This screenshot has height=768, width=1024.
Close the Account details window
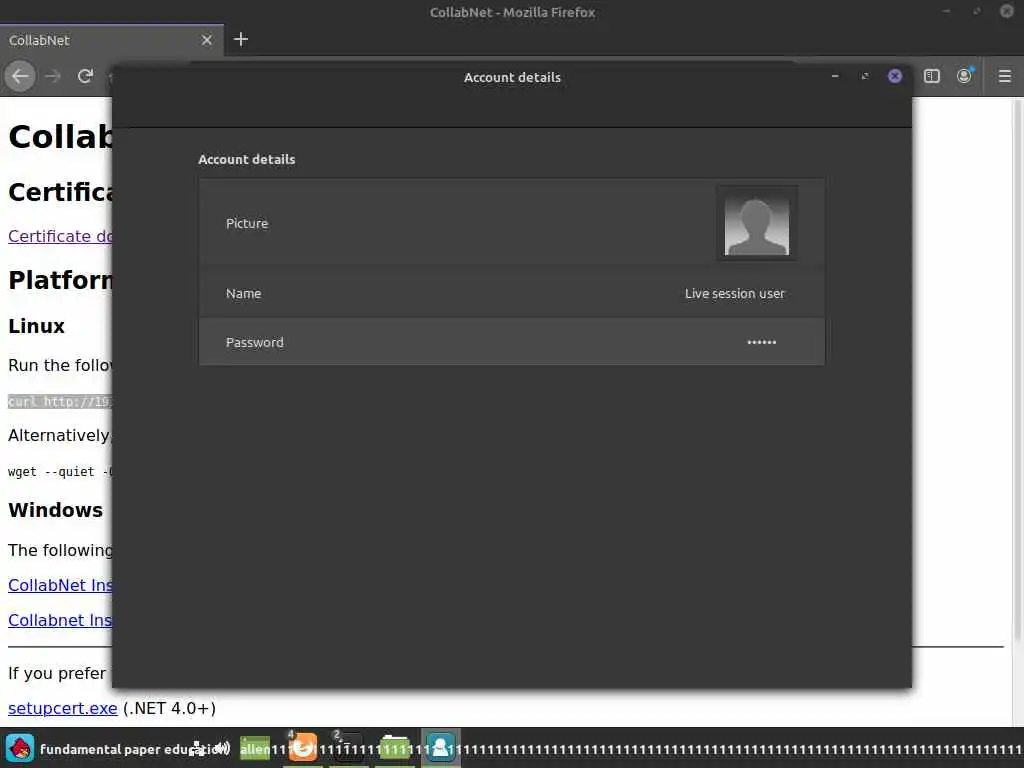[895, 76]
